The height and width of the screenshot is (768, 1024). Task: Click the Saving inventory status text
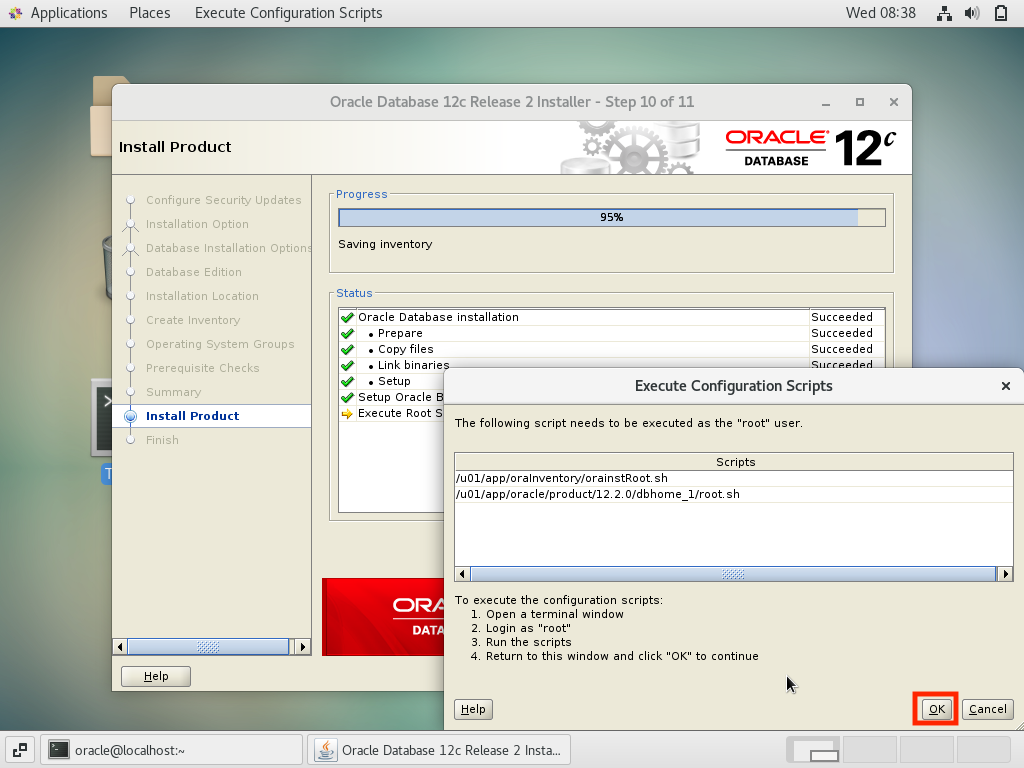(385, 244)
